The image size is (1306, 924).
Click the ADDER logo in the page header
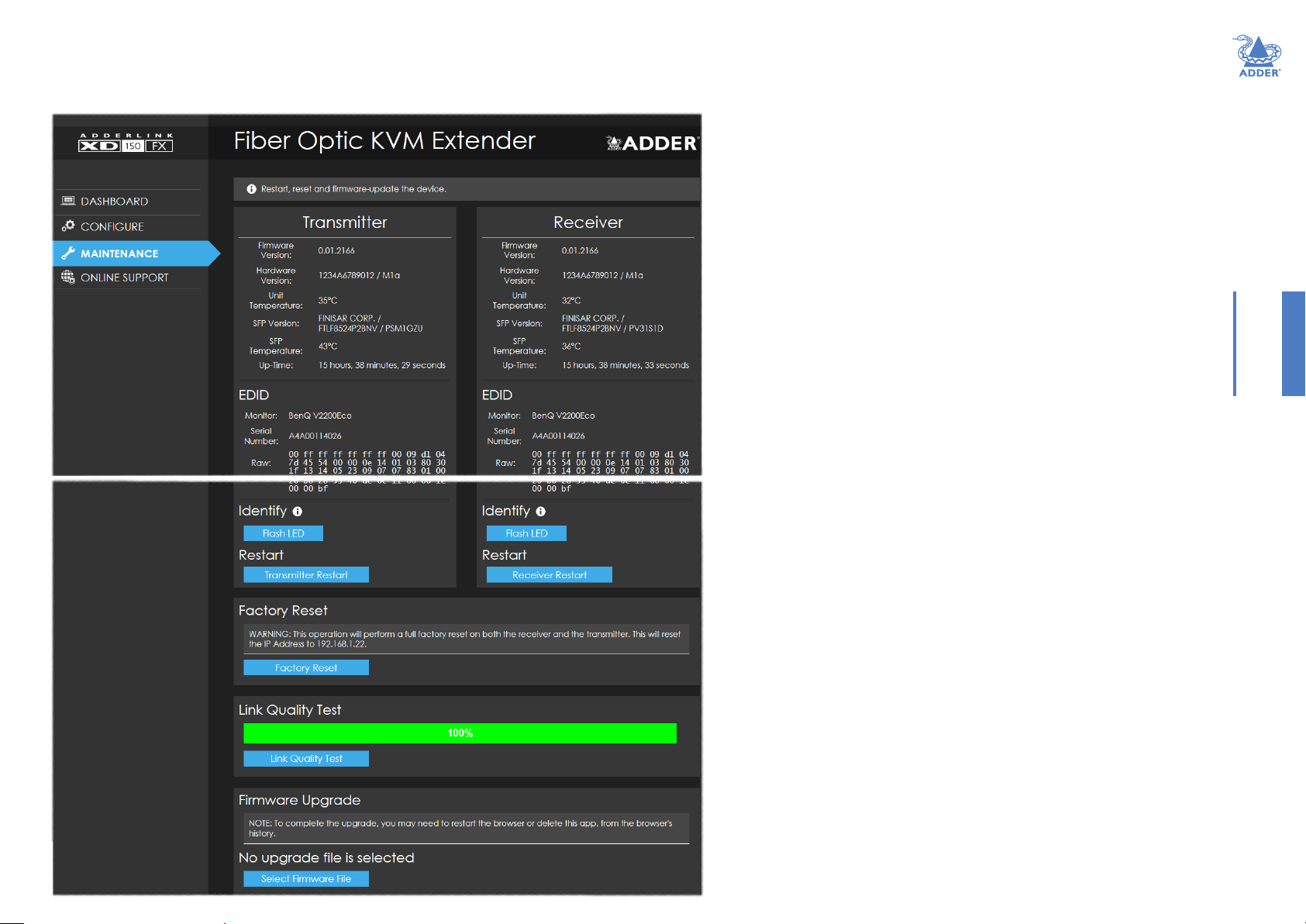point(653,143)
